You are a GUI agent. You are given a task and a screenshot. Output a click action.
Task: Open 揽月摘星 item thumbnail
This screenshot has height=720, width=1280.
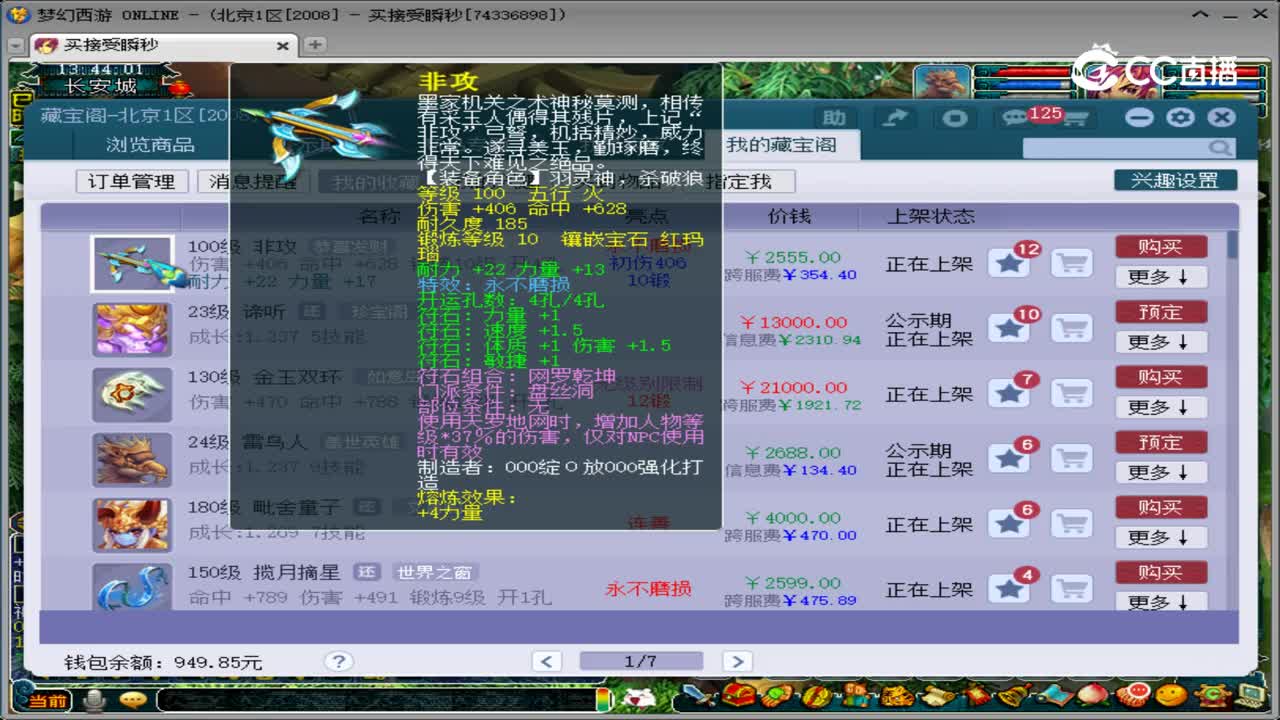point(132,587)
